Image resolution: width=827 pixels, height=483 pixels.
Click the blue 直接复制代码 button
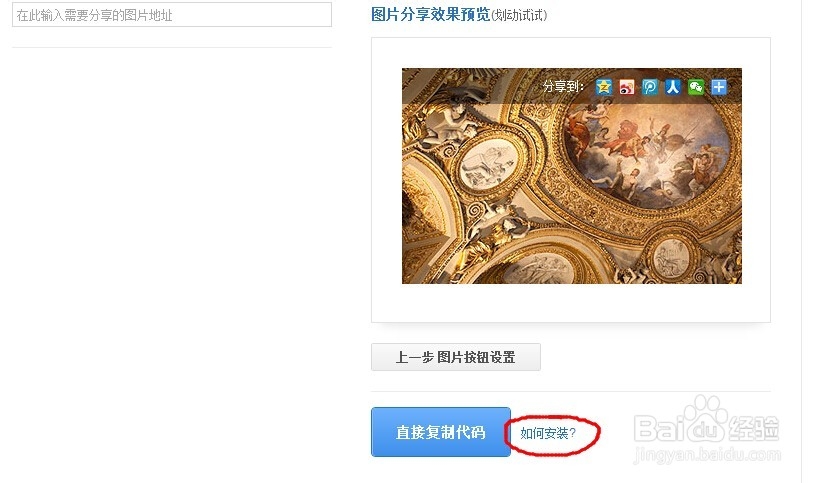(440, 432)
